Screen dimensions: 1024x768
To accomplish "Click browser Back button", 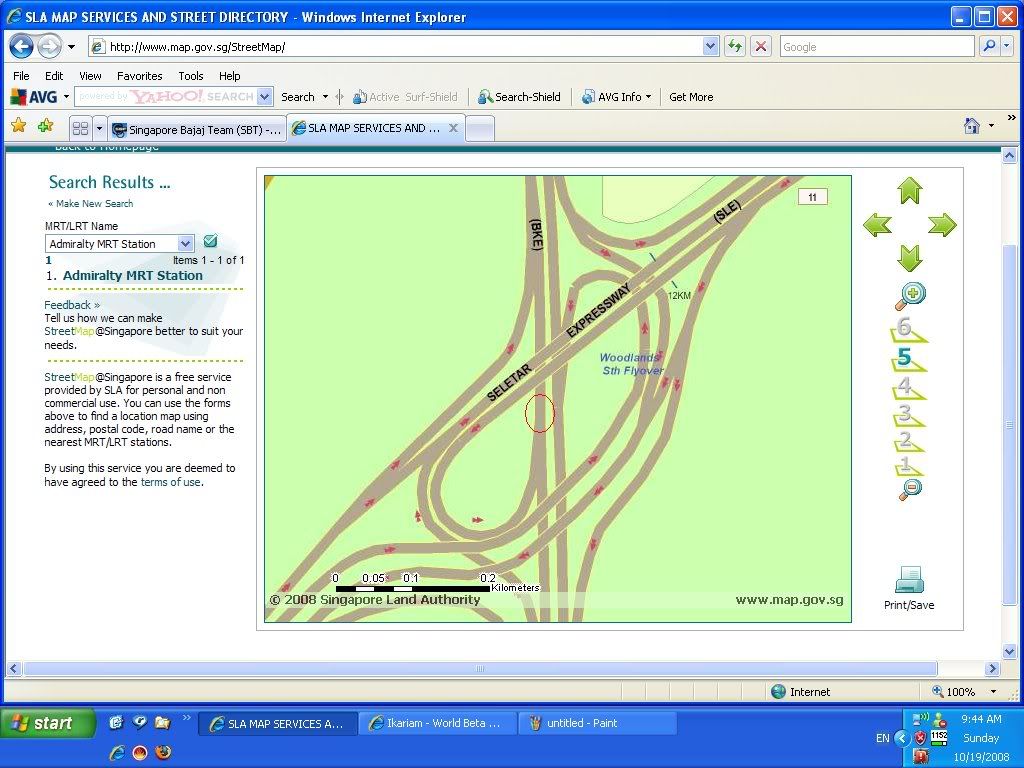I will coord(22,46).
